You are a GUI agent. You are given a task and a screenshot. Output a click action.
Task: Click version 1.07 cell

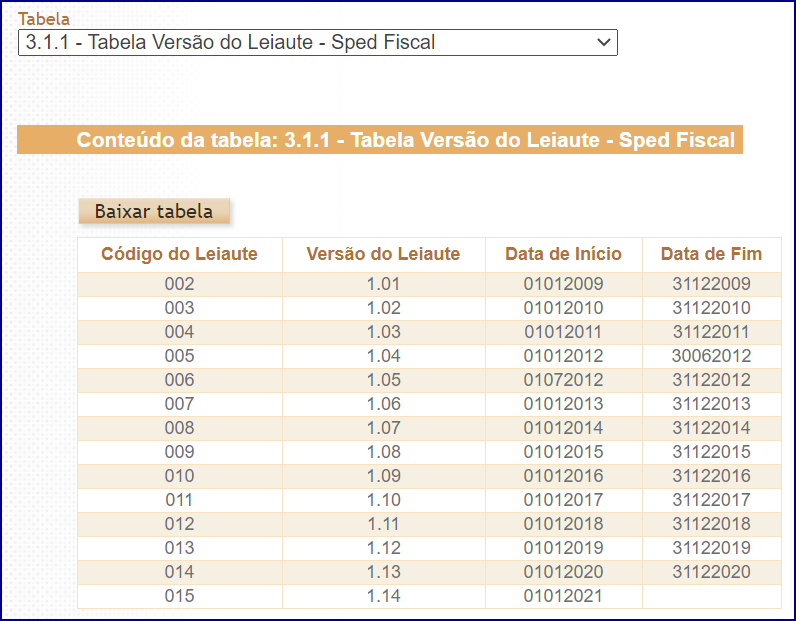[384, 428]
